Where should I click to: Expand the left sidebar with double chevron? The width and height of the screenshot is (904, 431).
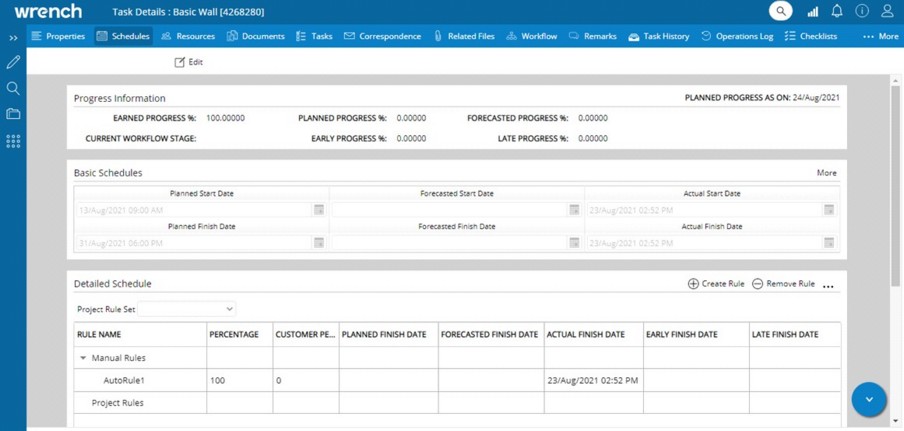pos(13,37)
